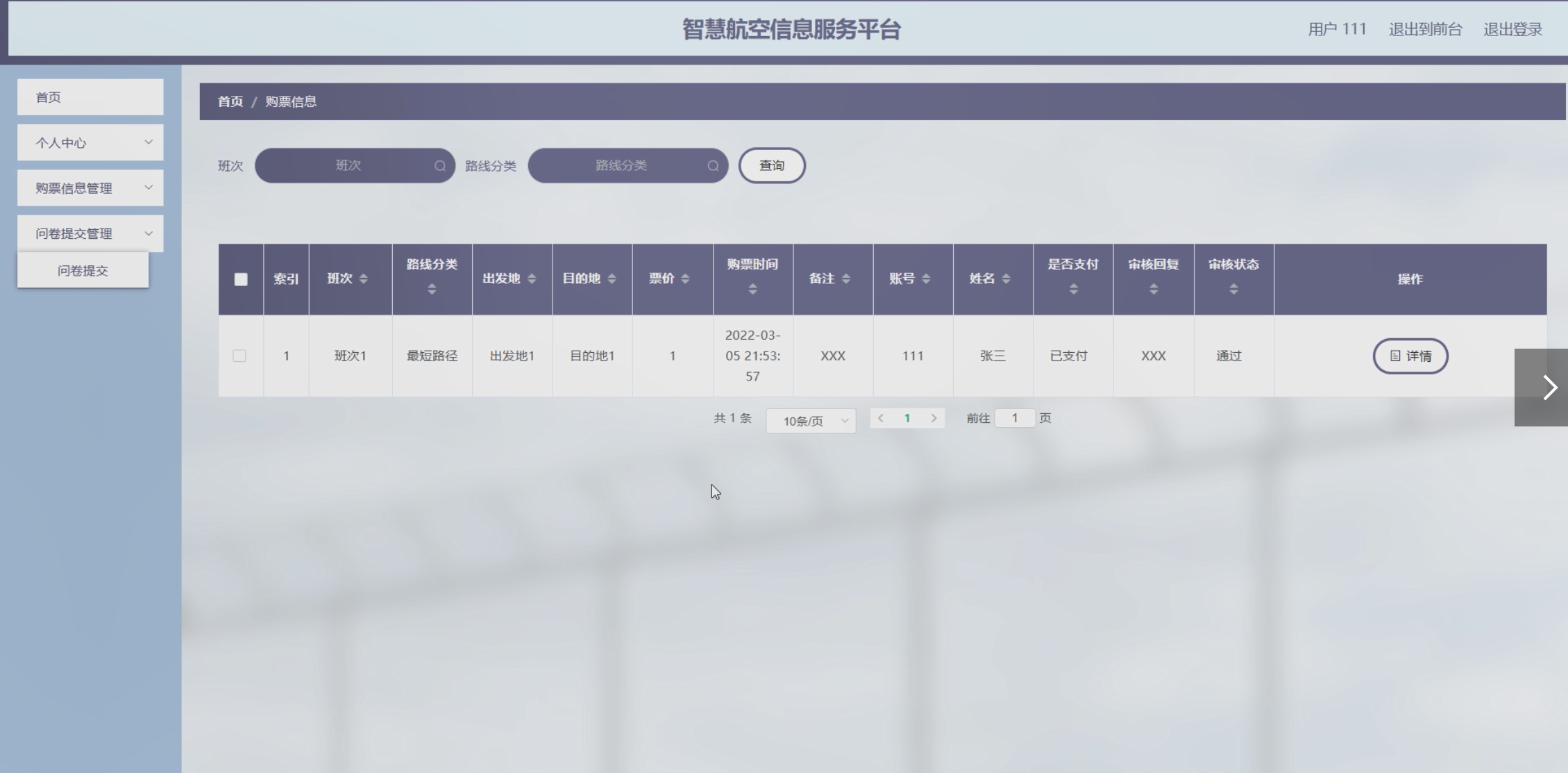Click search icon in 班次 field
This screenshot has width=1568, height=773.
pos(440,166)
